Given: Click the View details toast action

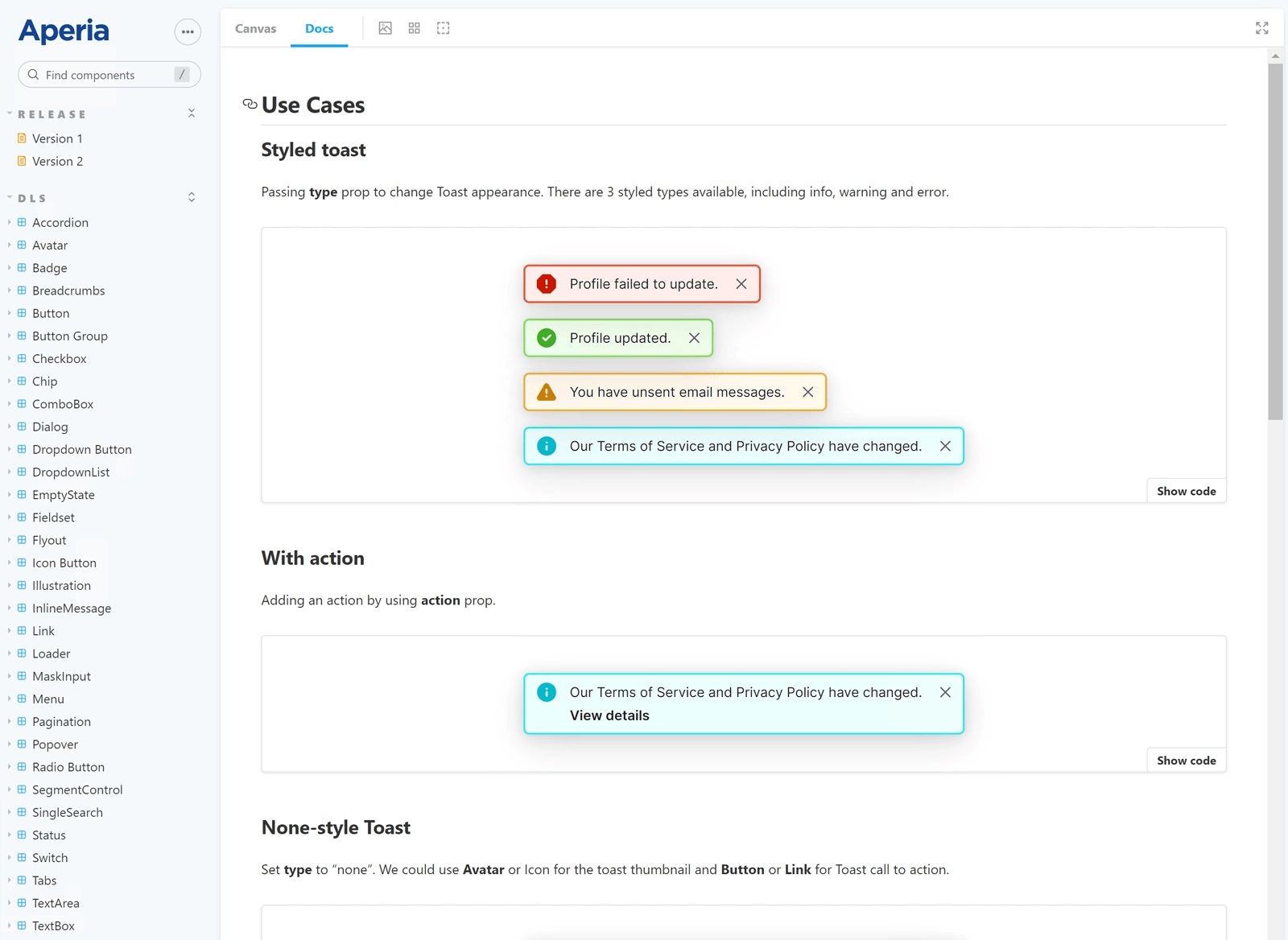Looking at the screenshot, I should click(609, 715).
